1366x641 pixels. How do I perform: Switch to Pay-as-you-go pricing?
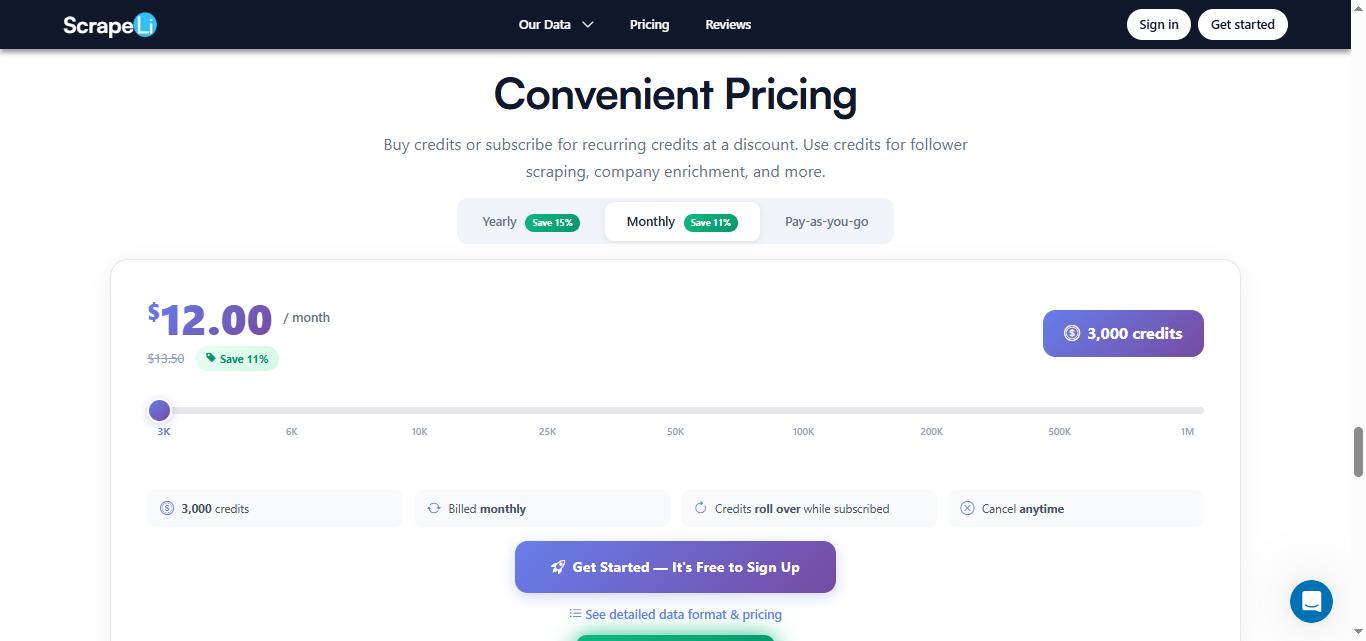[826, 221]
